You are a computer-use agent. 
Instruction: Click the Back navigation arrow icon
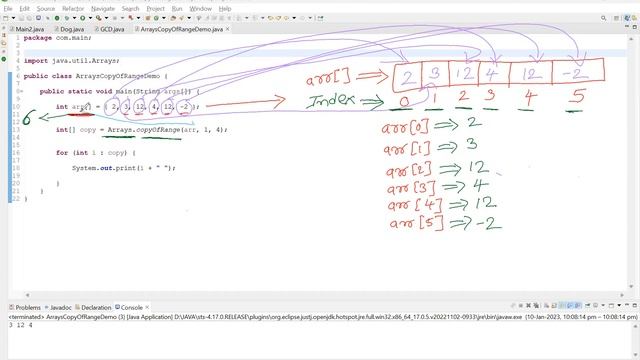[x=286, y=18]
